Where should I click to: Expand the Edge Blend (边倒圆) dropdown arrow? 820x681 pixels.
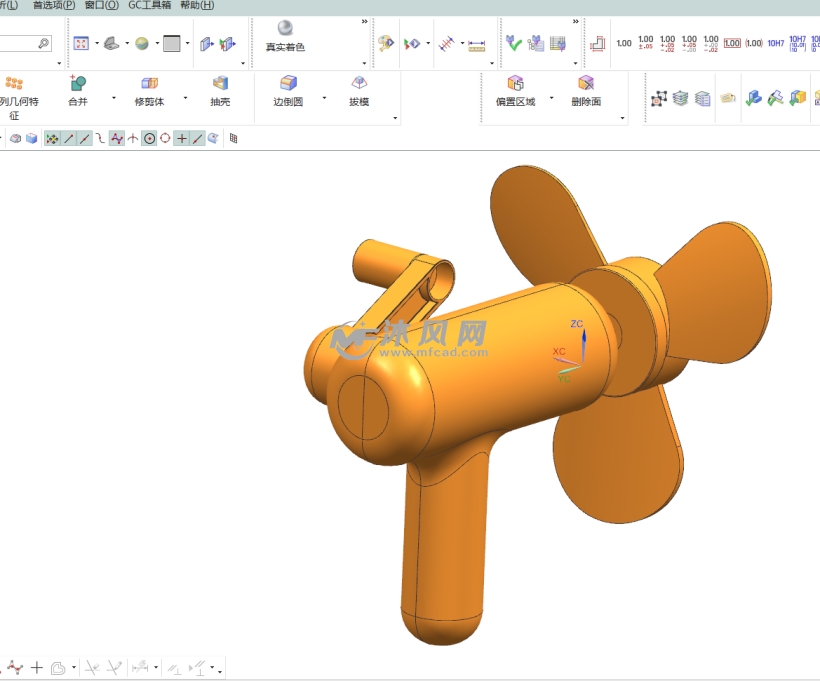click(324, 99)
